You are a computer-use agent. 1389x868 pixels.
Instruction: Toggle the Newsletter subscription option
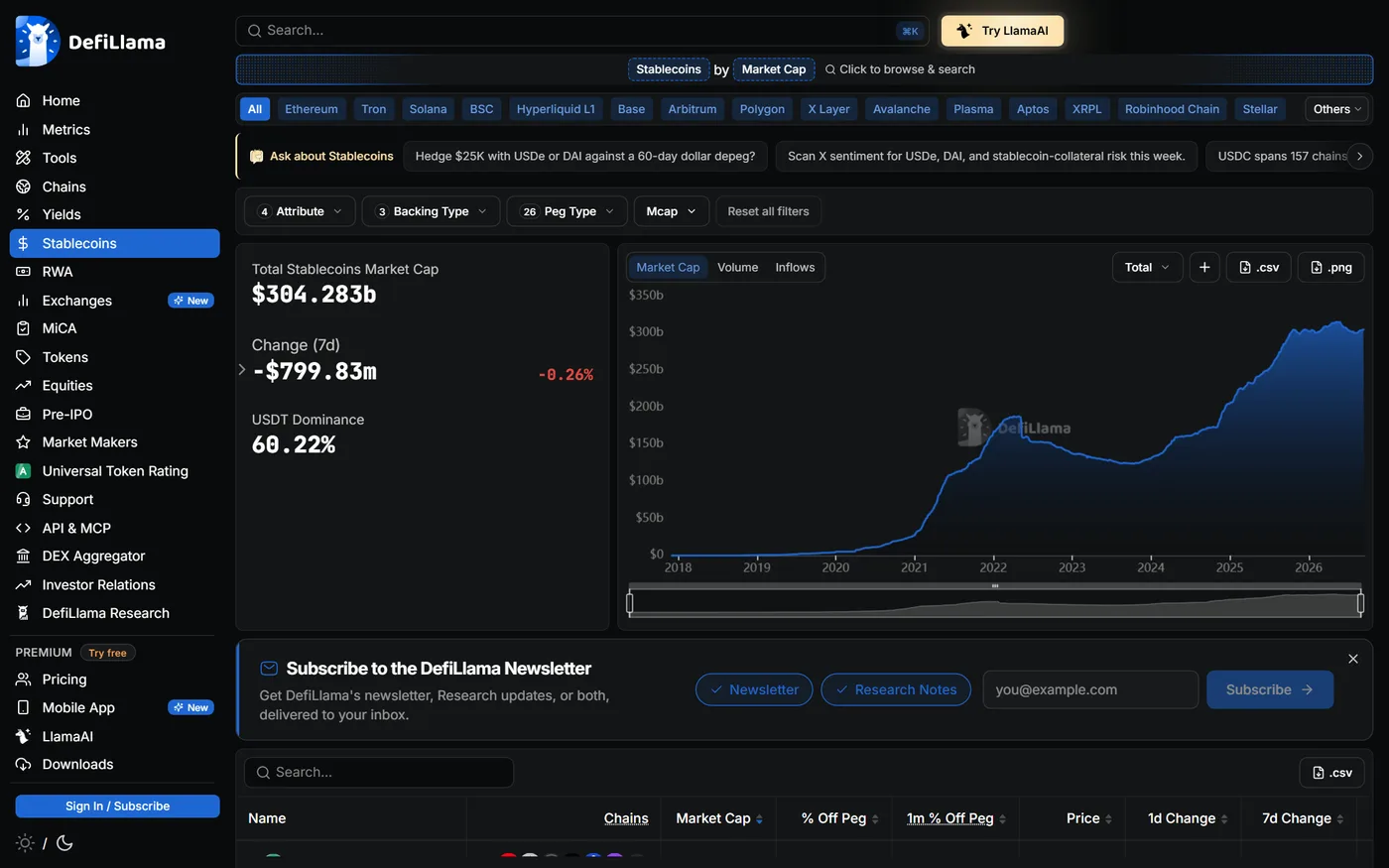754,689
